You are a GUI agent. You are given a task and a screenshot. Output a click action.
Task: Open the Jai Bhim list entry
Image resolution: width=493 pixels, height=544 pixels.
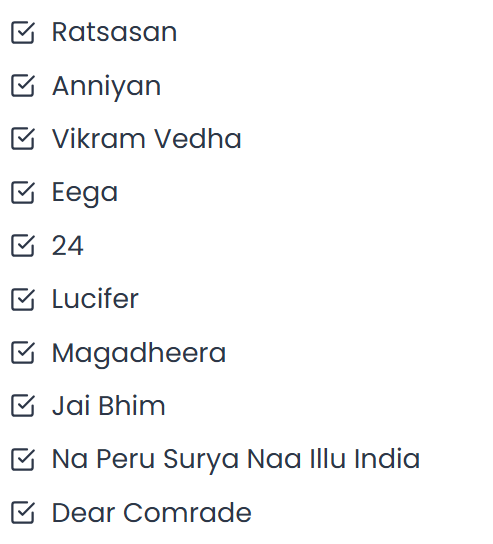pos(109,405)
